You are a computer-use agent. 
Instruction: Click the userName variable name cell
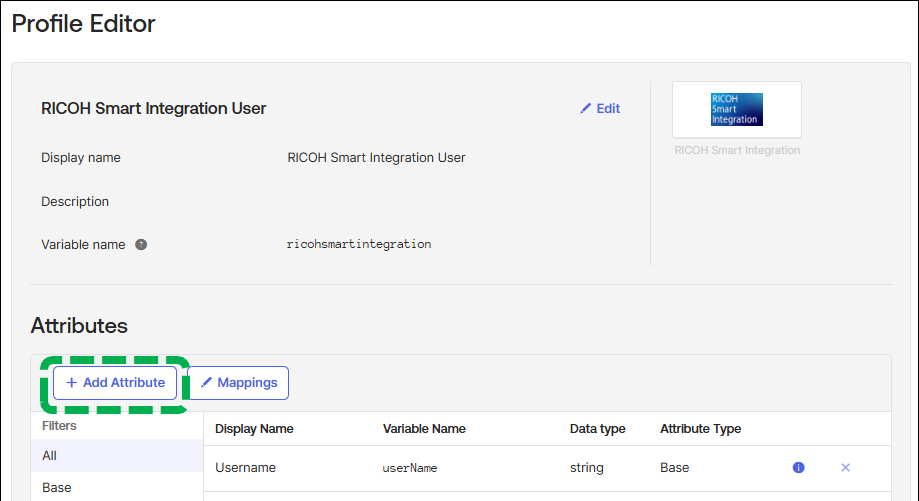[410, 467]
